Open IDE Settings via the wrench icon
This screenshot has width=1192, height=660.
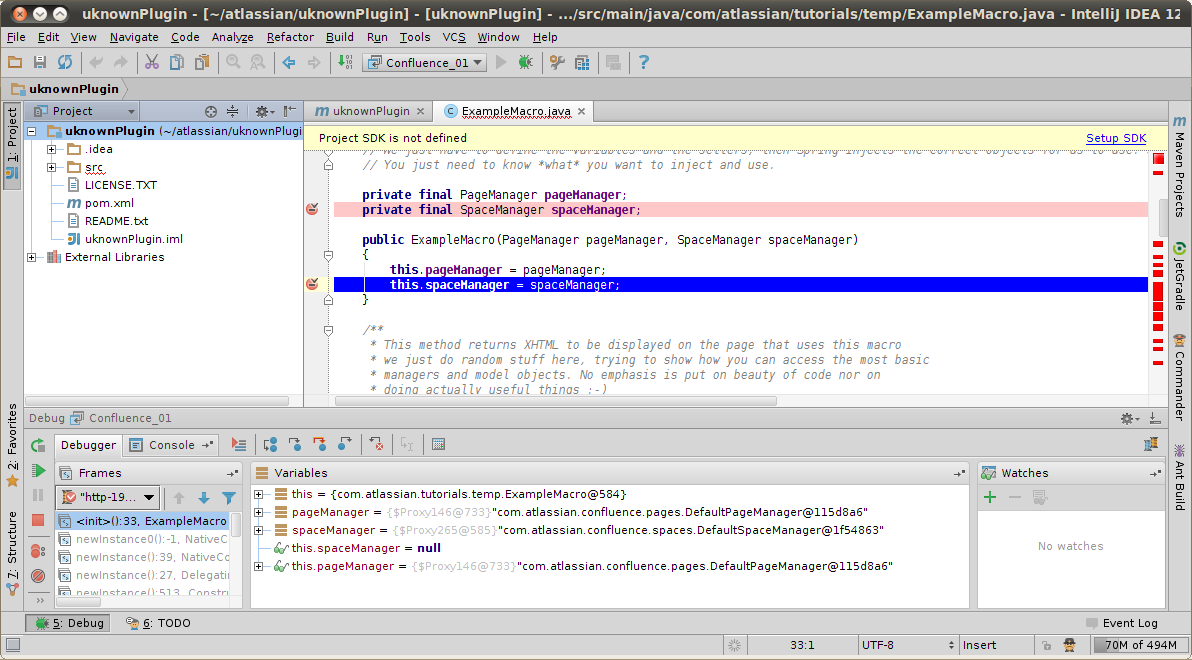[x=558, y=62]
